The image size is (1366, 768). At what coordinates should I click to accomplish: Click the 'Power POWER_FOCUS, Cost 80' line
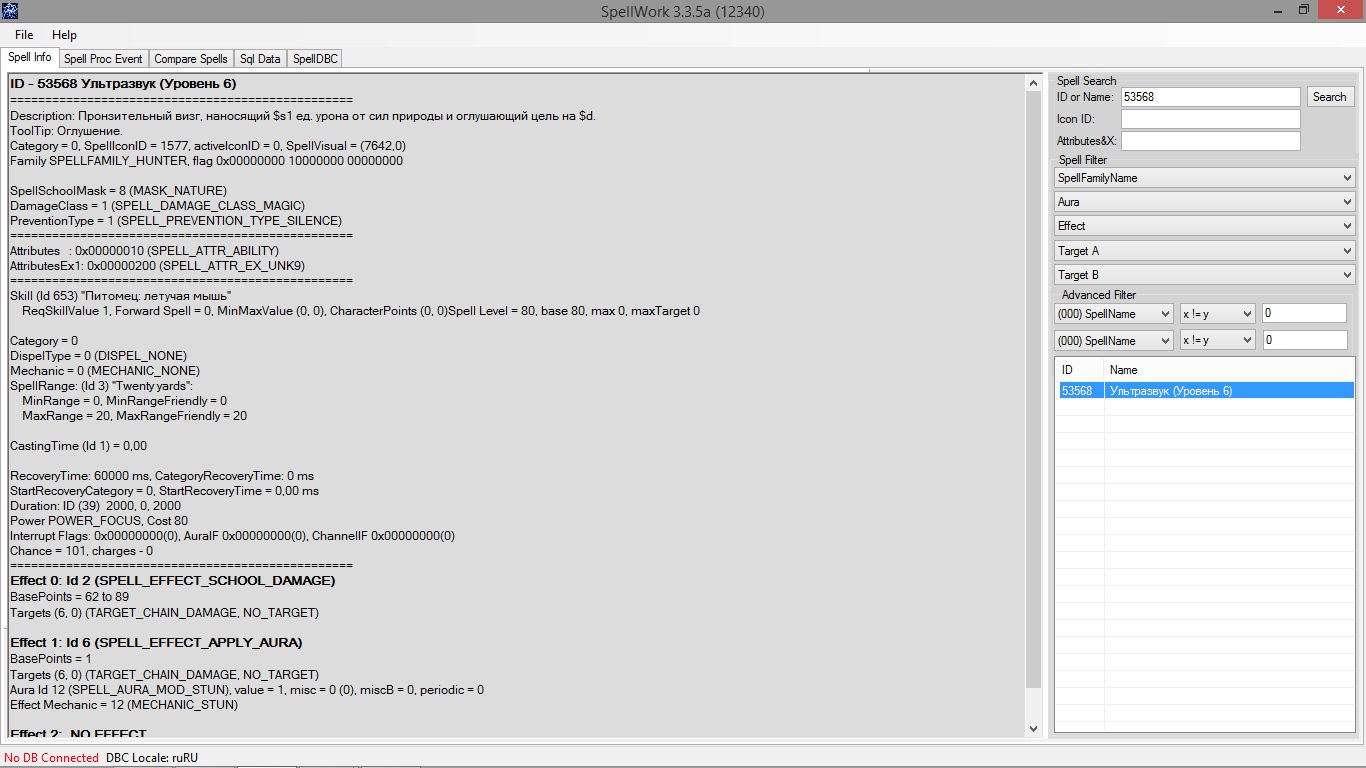pos(99,521)
